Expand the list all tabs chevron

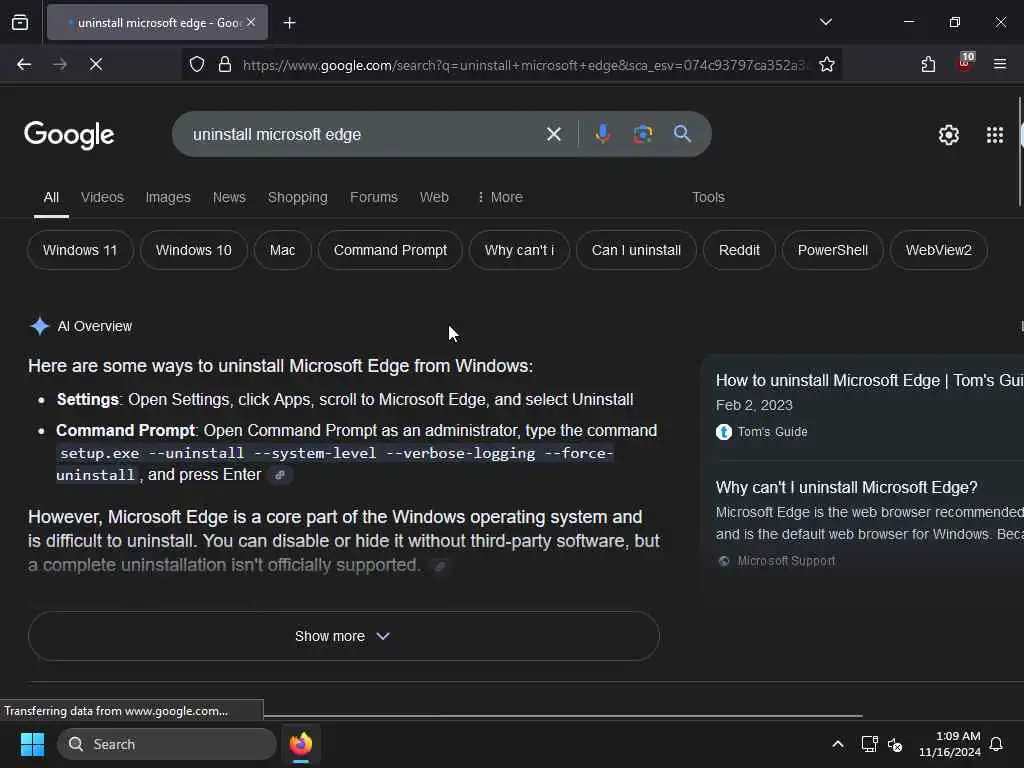click(825, 22)
